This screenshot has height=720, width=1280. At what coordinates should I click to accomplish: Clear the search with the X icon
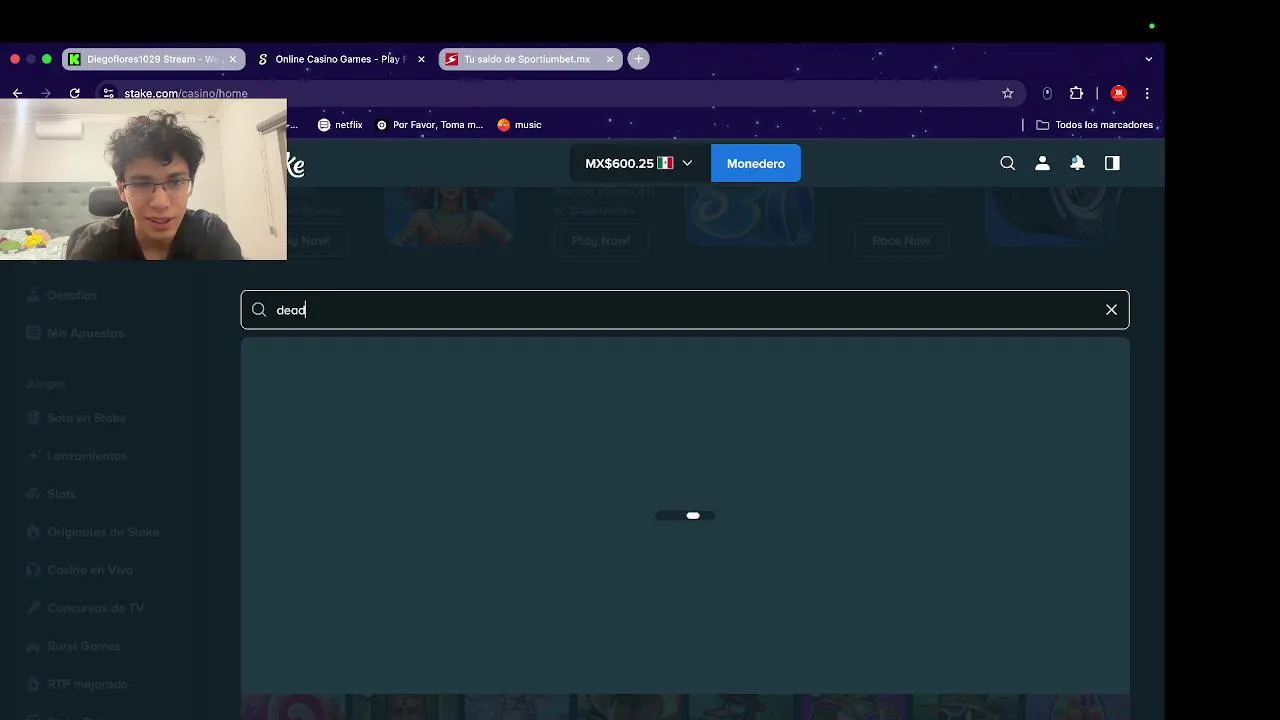click(x=1111, y=310)
